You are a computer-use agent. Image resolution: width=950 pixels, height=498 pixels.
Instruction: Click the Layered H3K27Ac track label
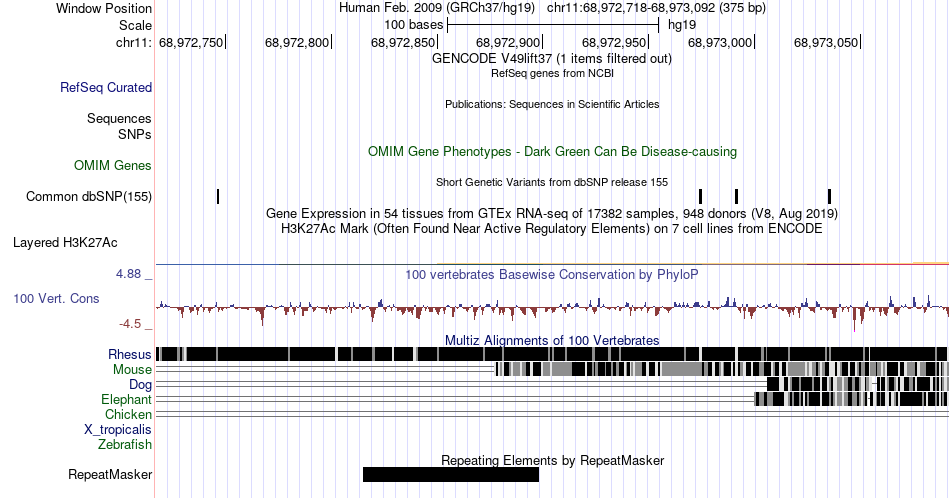pos(65,242)
